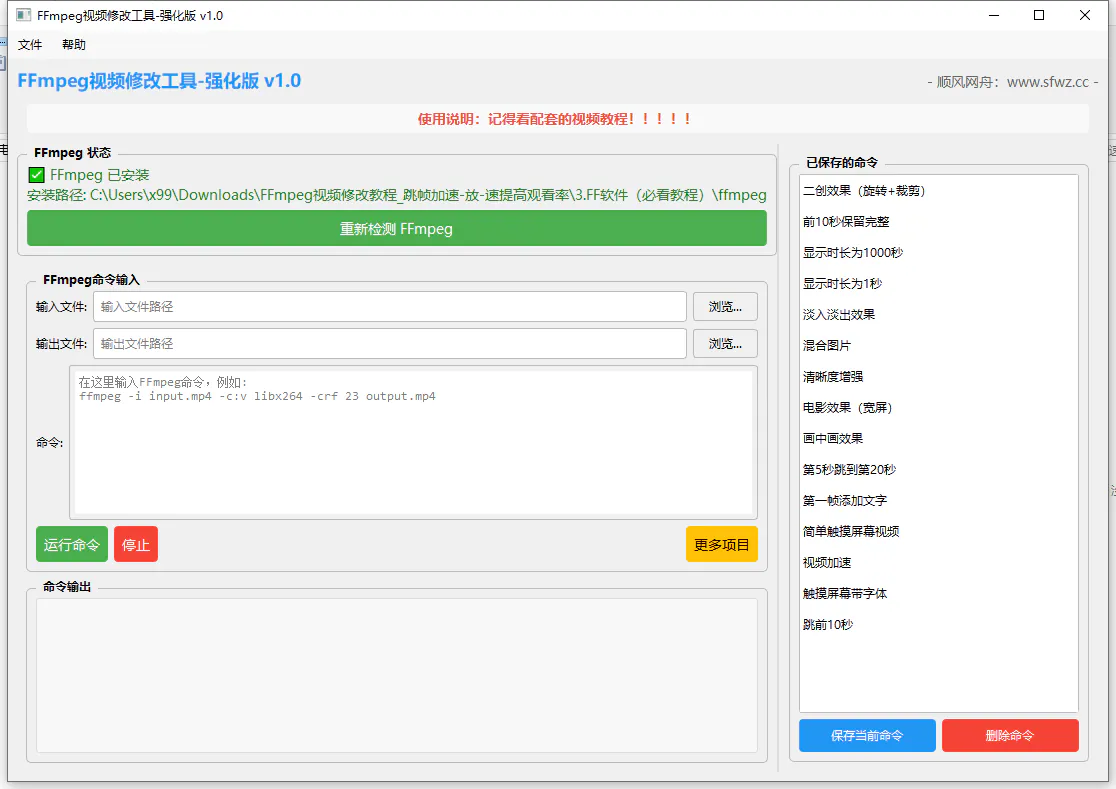Save current command via 保存当前命令
Viewport: 1116px width, 789px height.
[866, 735]
